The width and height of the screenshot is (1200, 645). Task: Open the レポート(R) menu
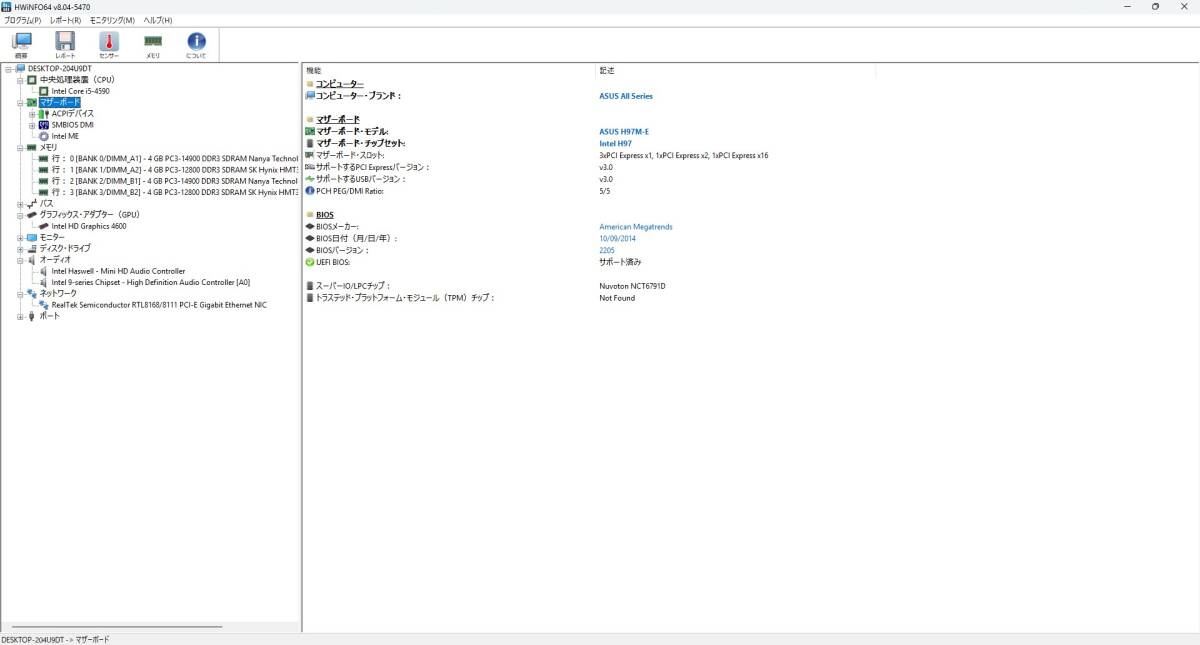[66, 20]
